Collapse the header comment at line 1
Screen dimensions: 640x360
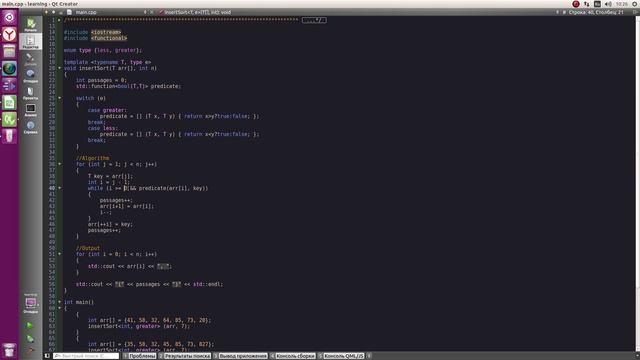click(60, 20)
